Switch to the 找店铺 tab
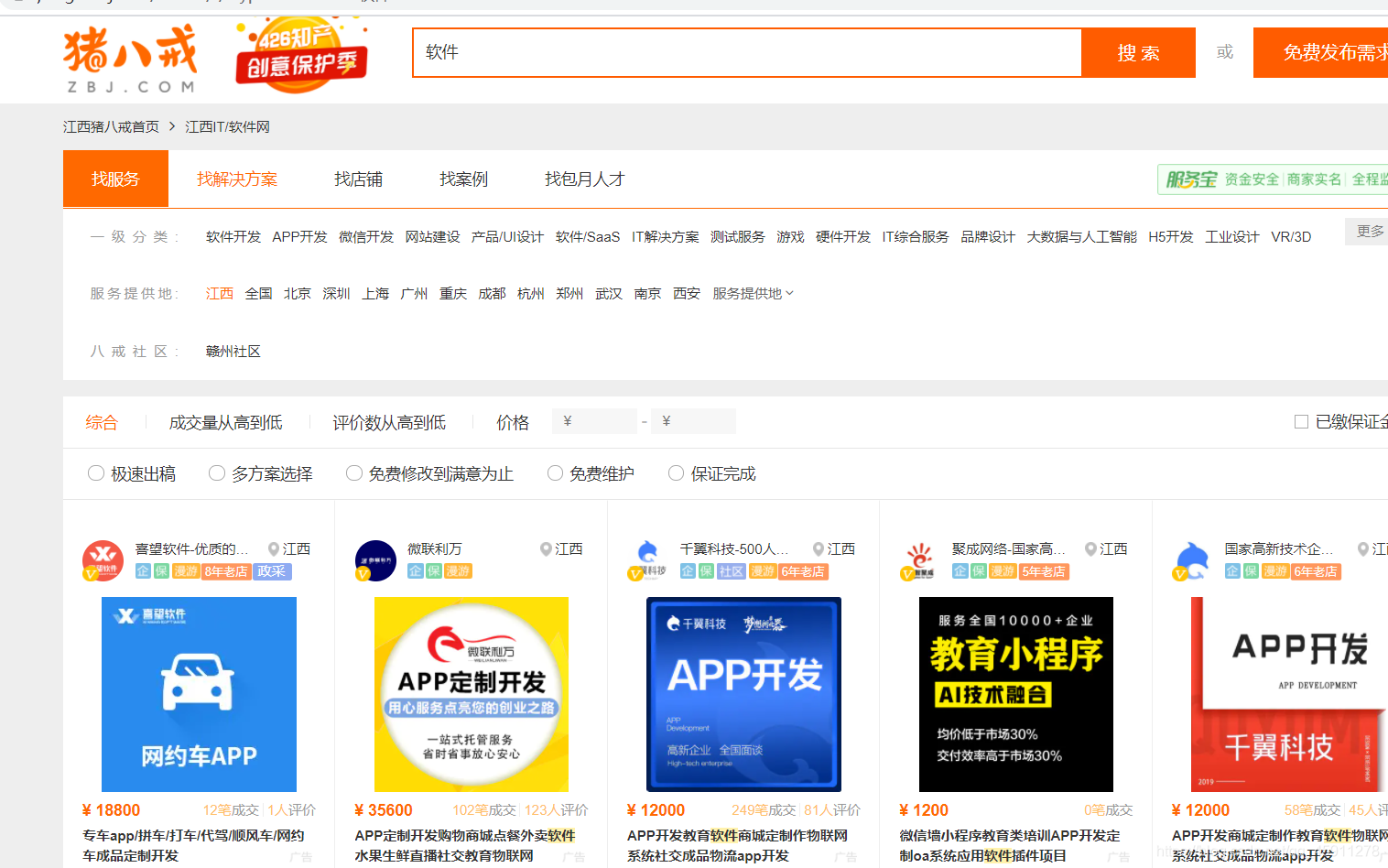This screenshot has width=1388, height=868. click(358, 179)
